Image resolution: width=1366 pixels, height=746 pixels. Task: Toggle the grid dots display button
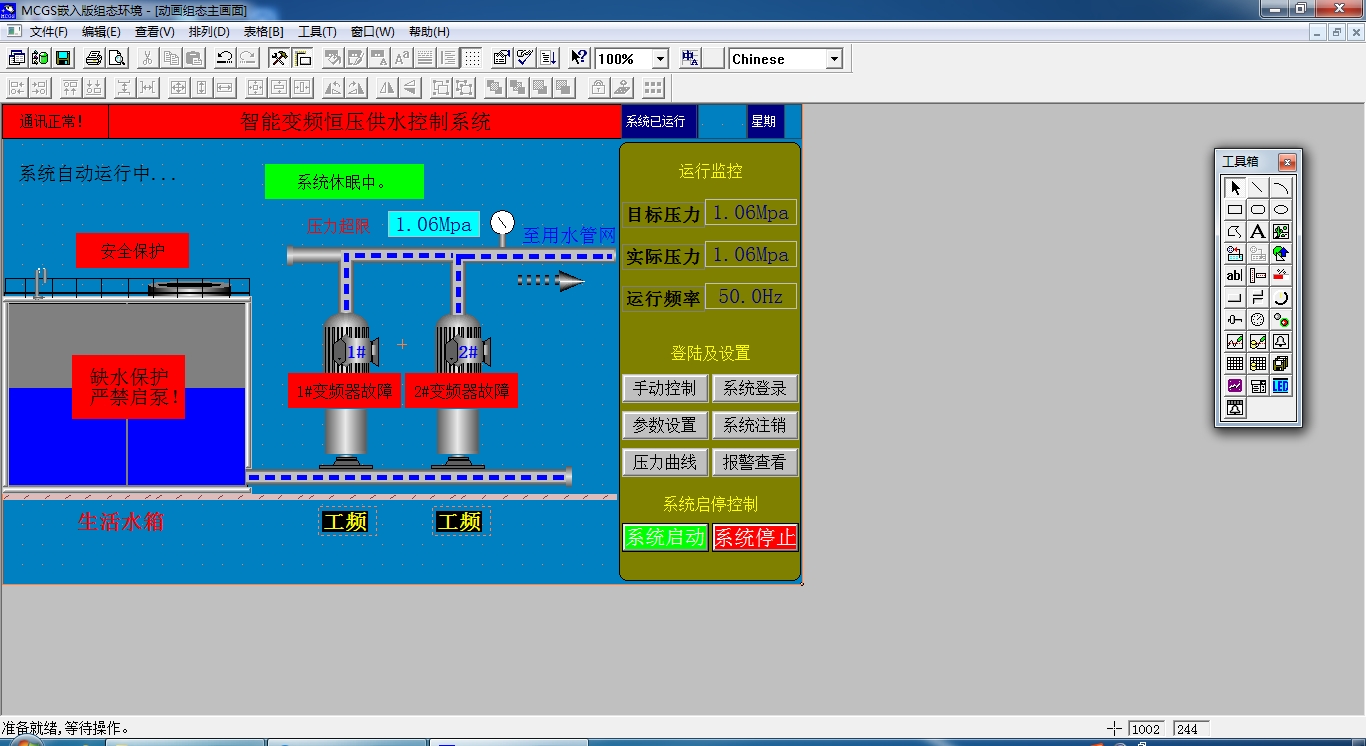click(472, 59)
